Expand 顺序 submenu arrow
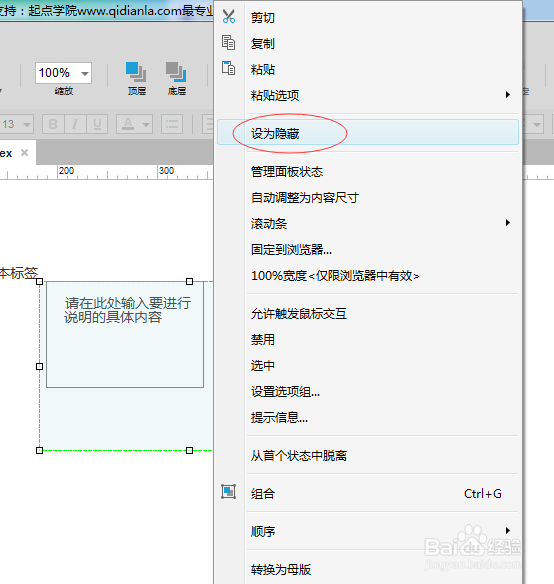Image resolution: width=554 pixels, height=584 pixels. [x=507, y=530]
